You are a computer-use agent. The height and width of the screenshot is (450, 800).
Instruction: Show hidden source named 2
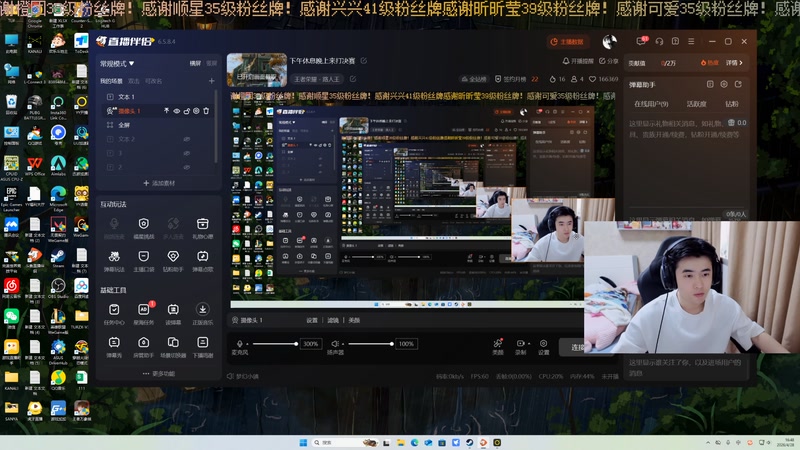click(x=187, y=167)
